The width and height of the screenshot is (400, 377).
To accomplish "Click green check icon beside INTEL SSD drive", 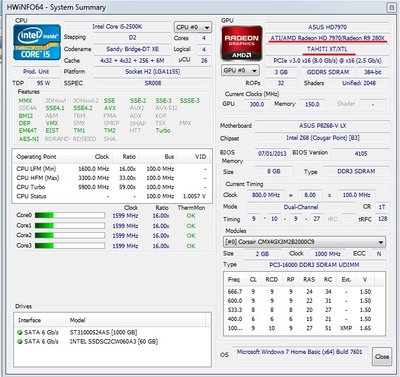I will pos(20,342).
